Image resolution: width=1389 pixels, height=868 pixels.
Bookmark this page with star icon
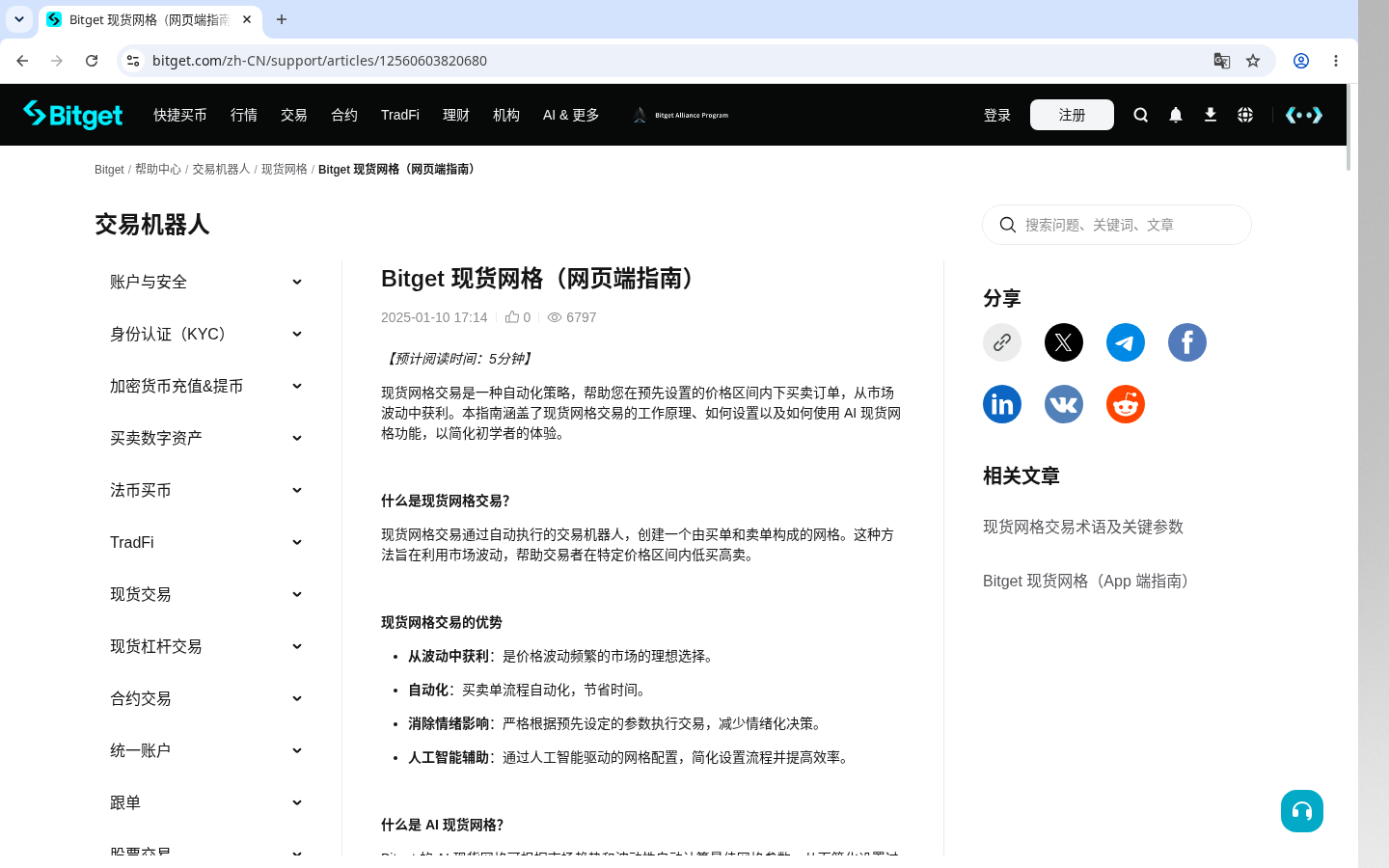click(1253, 61)
